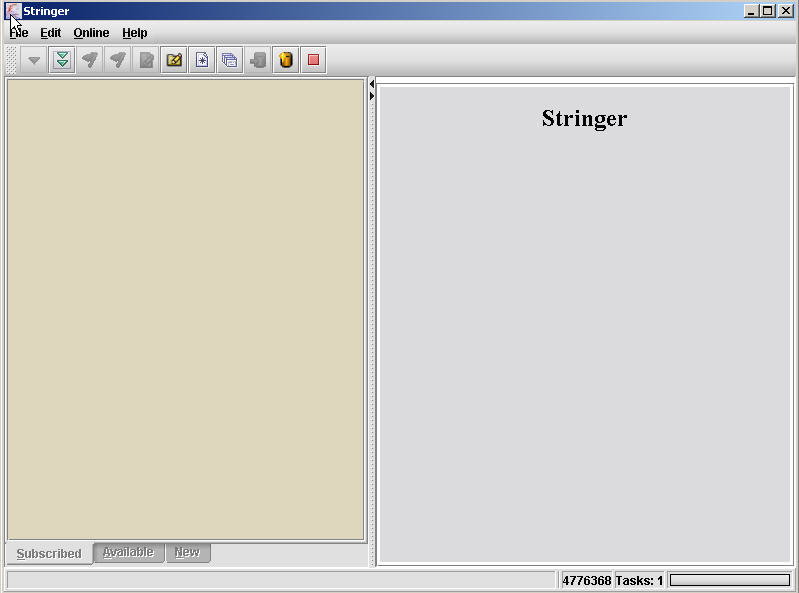
Task: Click the 4776368 memory value in status bar
Action: (586, 580)
